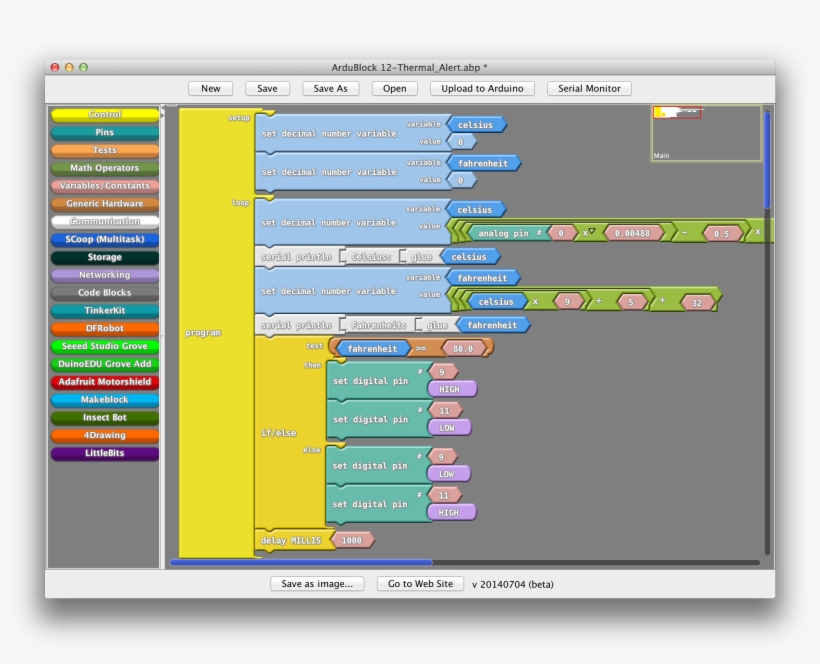The image size is (820, 664).
Task: Click the horizontal canvas scrollbar
Action: (x=300, y=562)
